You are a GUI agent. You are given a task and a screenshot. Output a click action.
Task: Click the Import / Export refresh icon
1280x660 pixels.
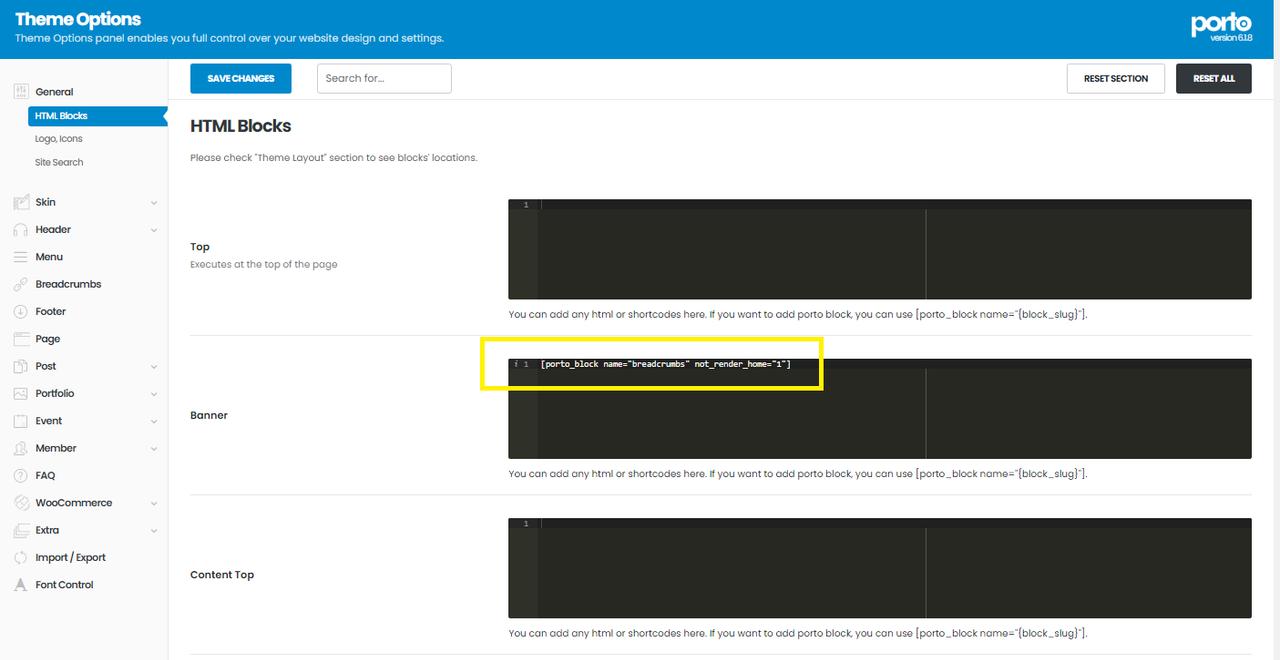tap(21, 557)
